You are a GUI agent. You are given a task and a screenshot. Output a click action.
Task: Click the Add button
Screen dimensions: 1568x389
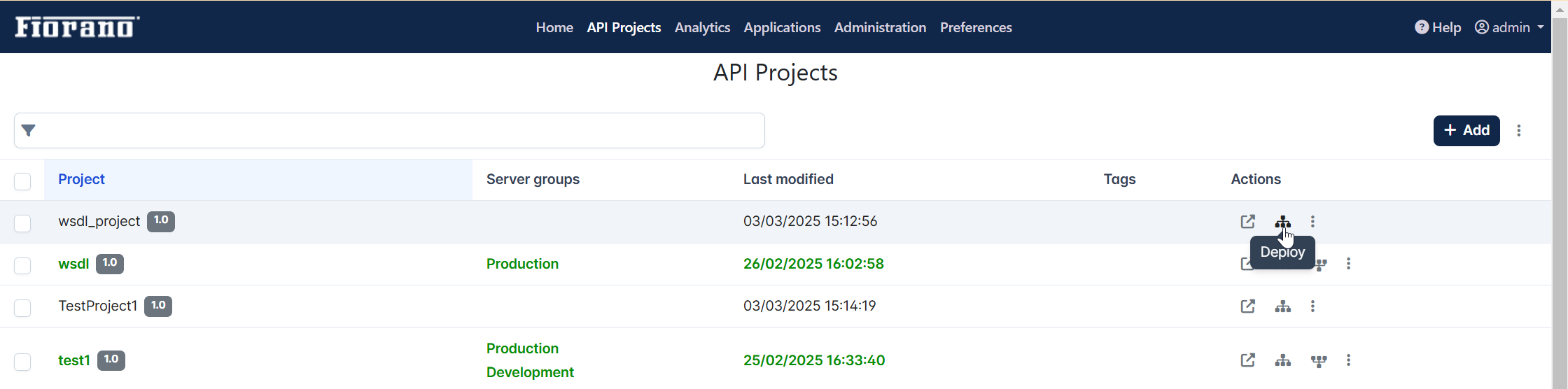[1466, 131]
